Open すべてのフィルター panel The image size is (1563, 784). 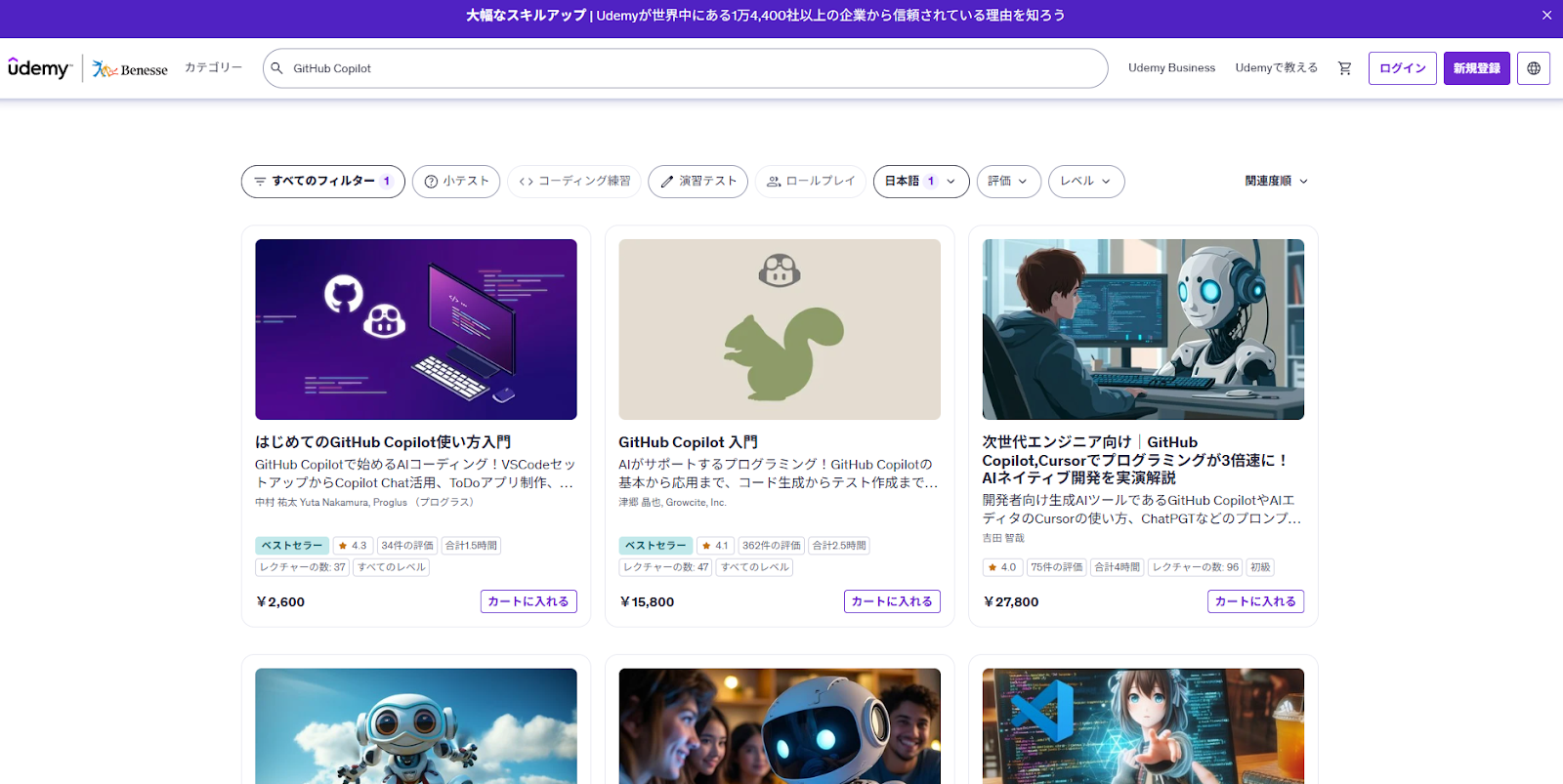(323, 182)
